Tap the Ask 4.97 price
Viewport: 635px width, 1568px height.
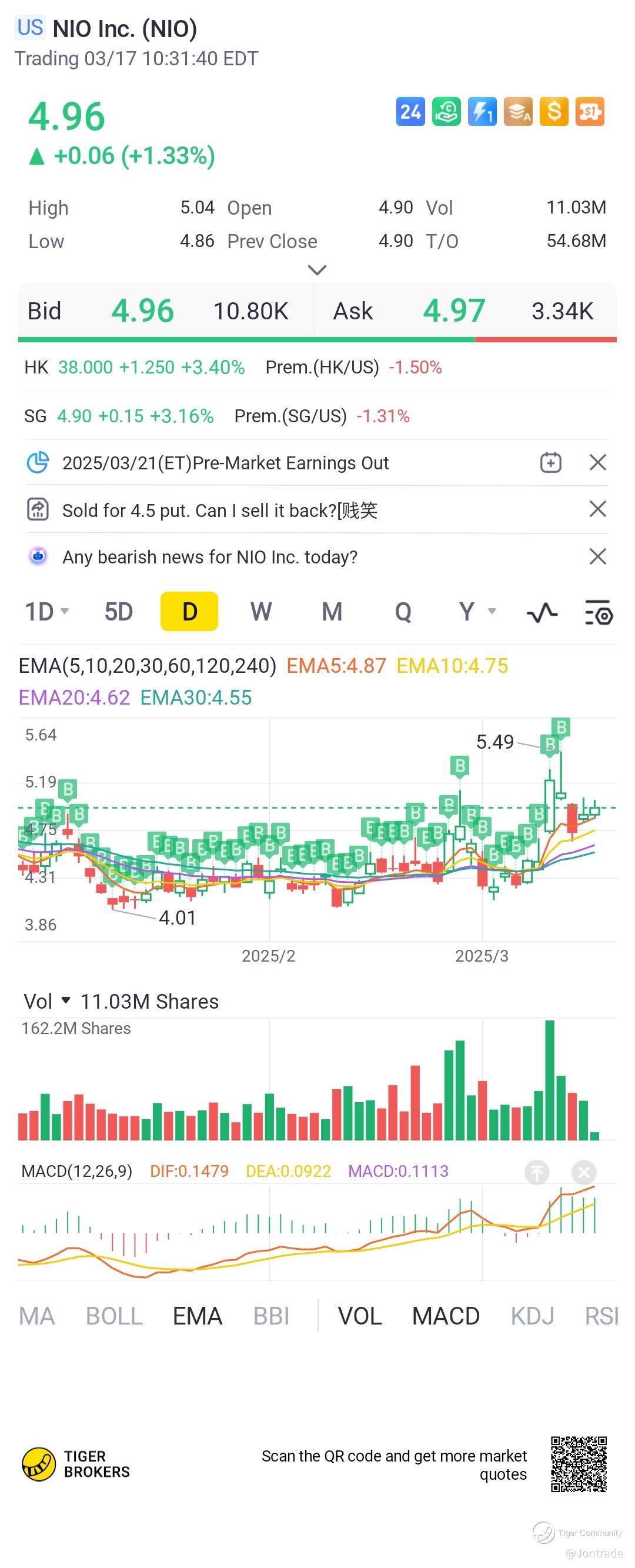point(454,311)
